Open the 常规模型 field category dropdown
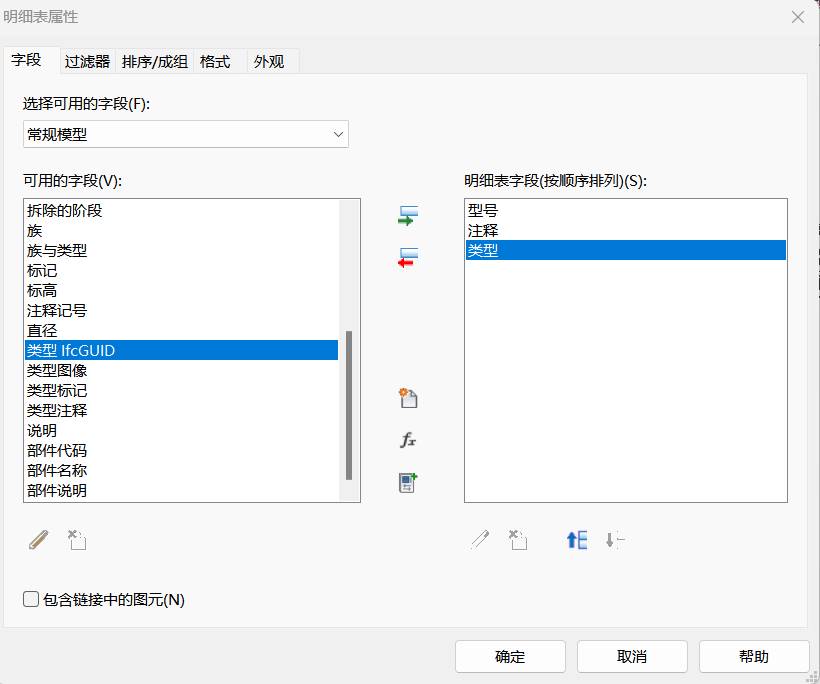This screenshot has height=684, width=820. (185, 134)
